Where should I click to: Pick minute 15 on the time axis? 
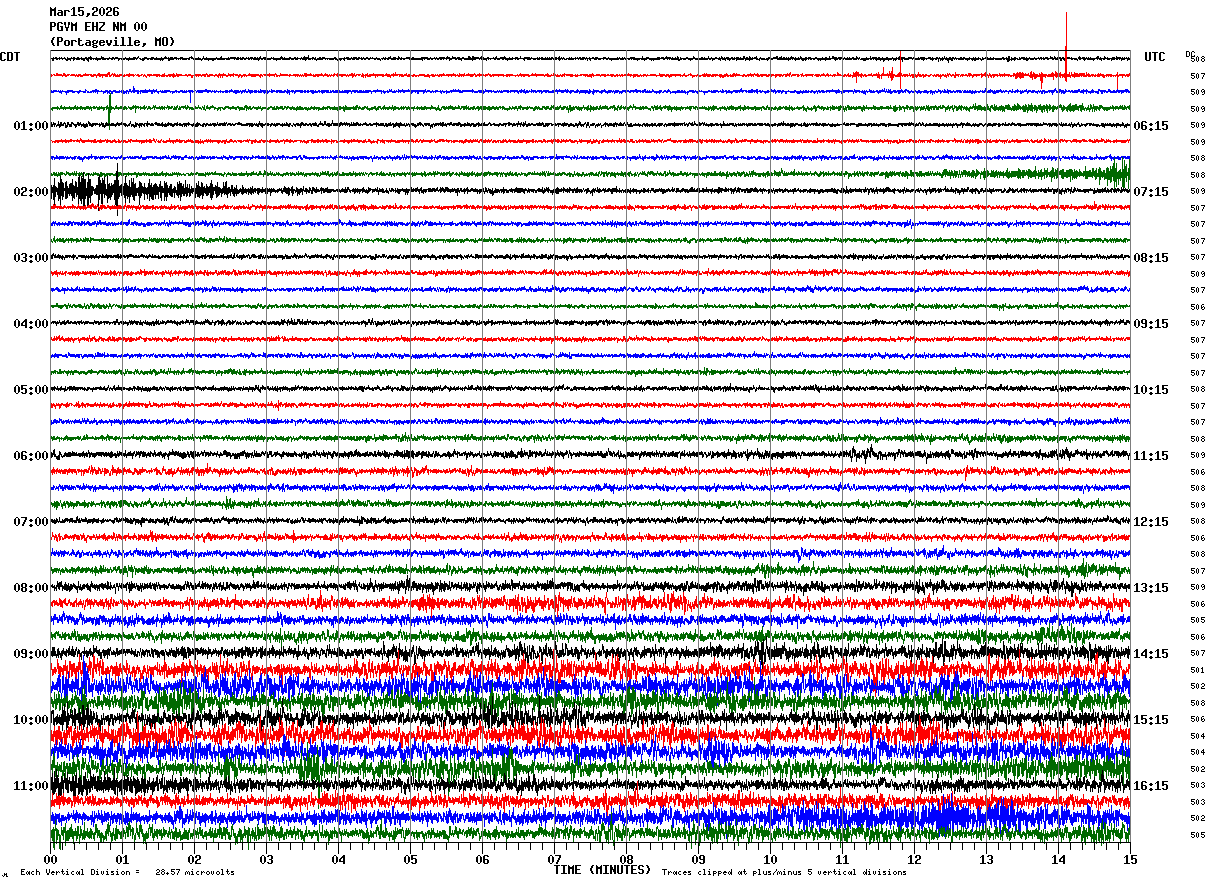(x=1130, y=859)
